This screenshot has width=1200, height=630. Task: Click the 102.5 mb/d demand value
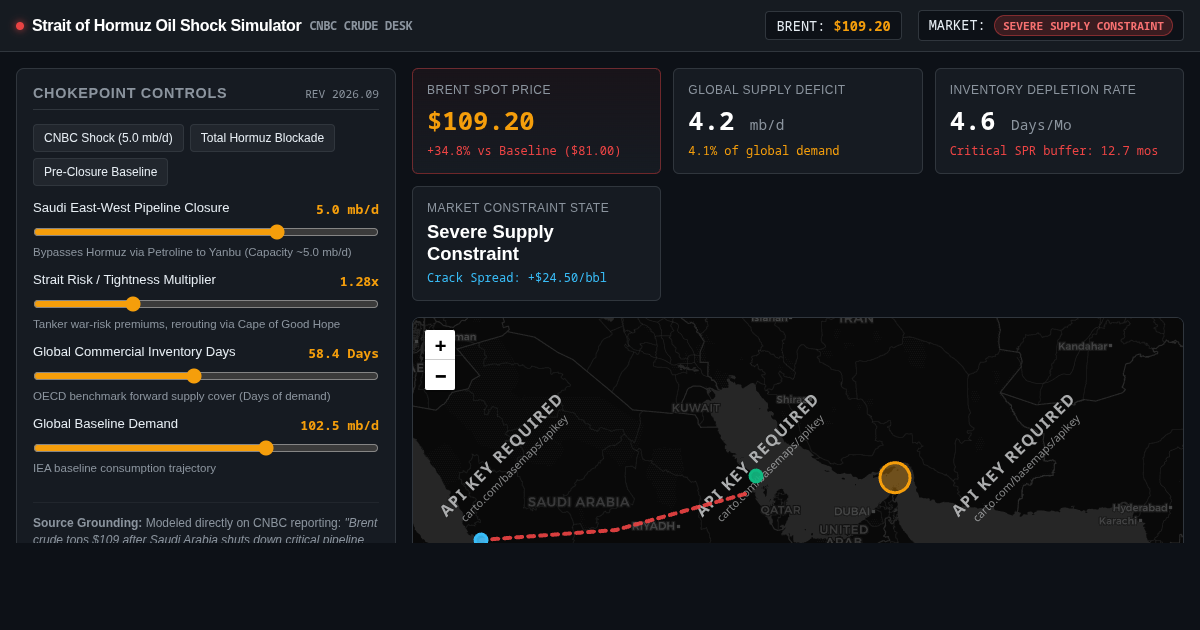point(339,425)
